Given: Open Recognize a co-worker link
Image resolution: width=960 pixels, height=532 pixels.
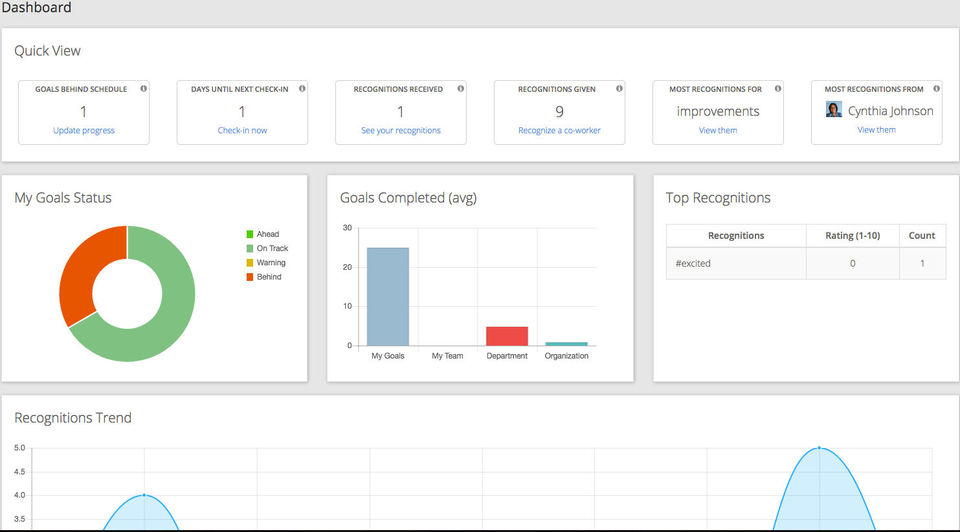Looking at the screenshot, I should click(560, 130).
